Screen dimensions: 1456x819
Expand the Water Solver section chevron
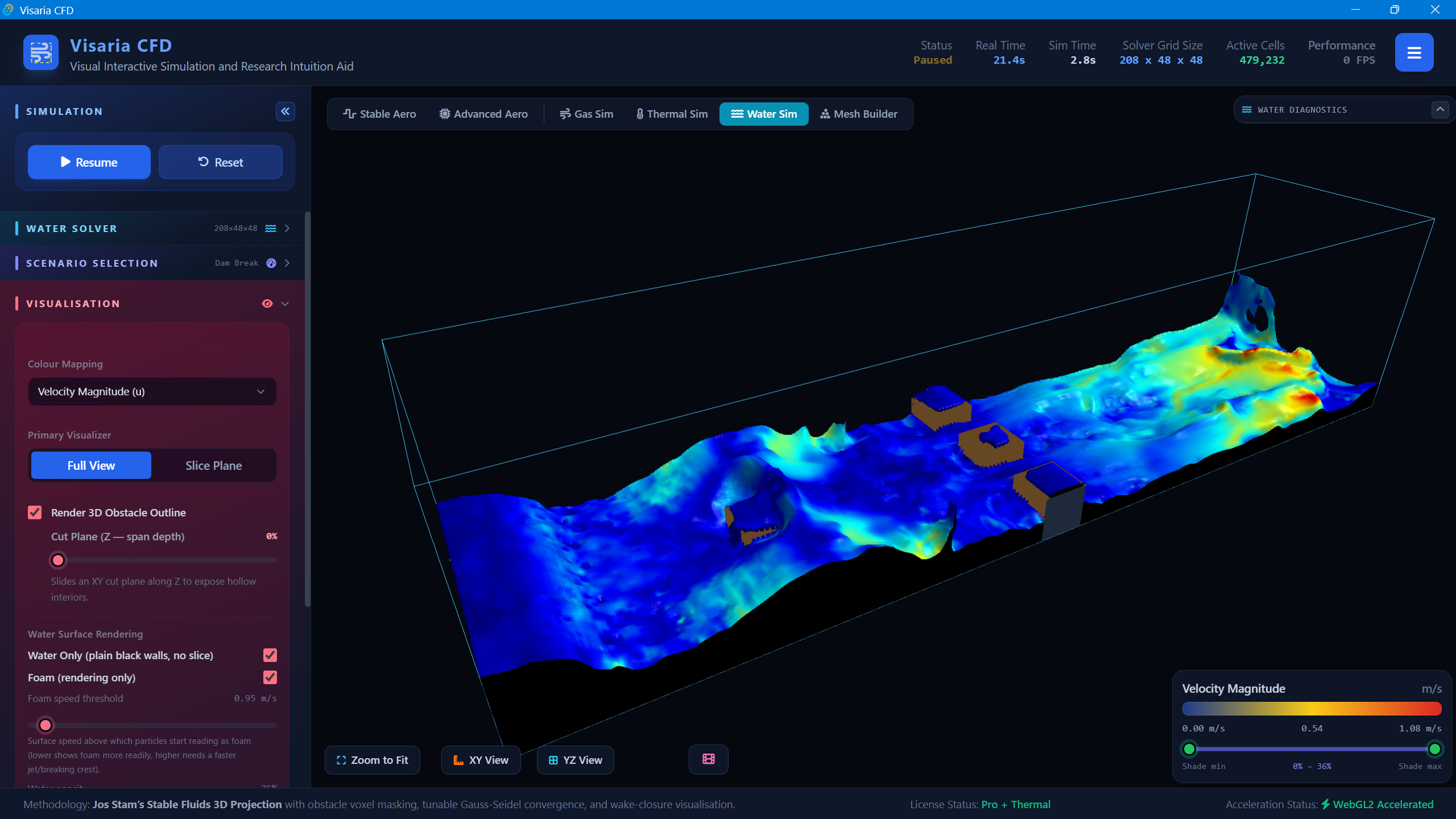point(287,228)
